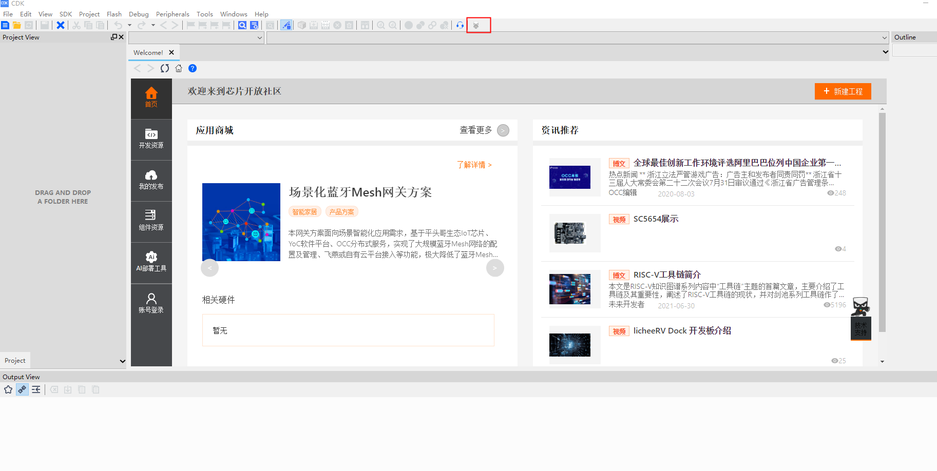
Task: Toggle word-wrap icon in Output View
Action: [36, 390]
